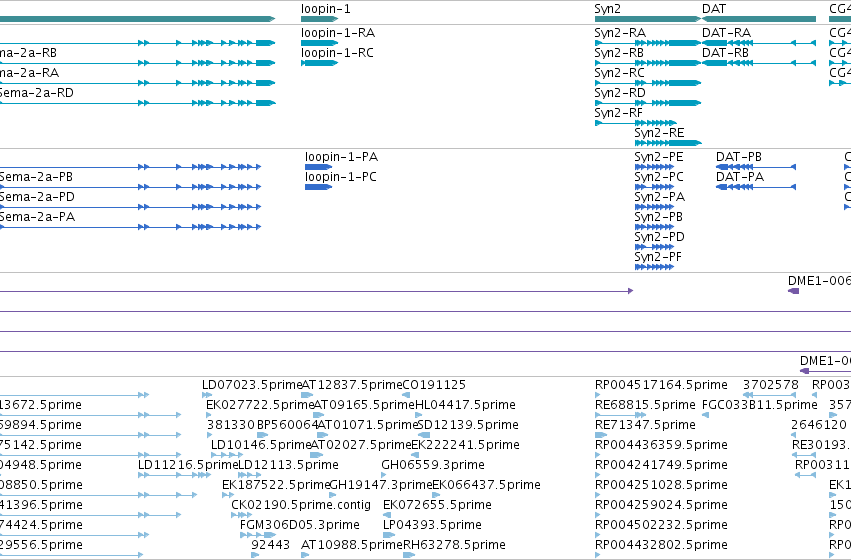Select EST EK222241.5prime
851x560 pixels.
tap(415, 455)
